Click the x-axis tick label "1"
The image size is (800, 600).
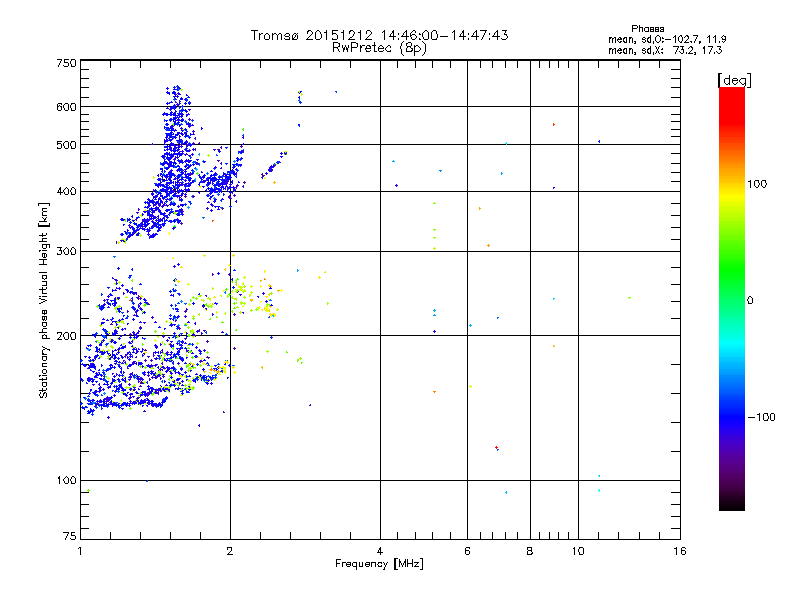pyautogui.click(x=80, y=551)
